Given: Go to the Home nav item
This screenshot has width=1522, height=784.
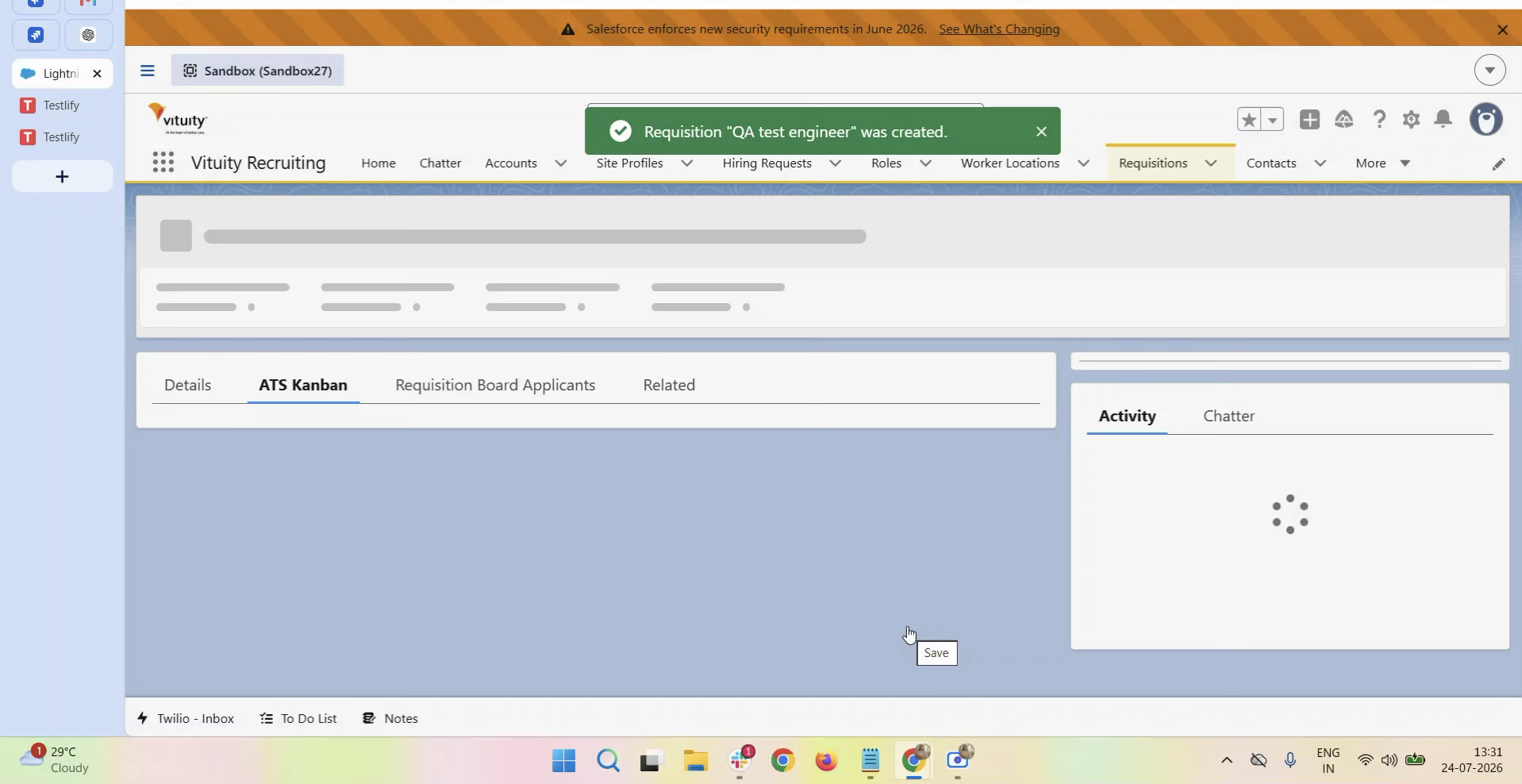Looking at the screenshot, I should tap(379, 163).
